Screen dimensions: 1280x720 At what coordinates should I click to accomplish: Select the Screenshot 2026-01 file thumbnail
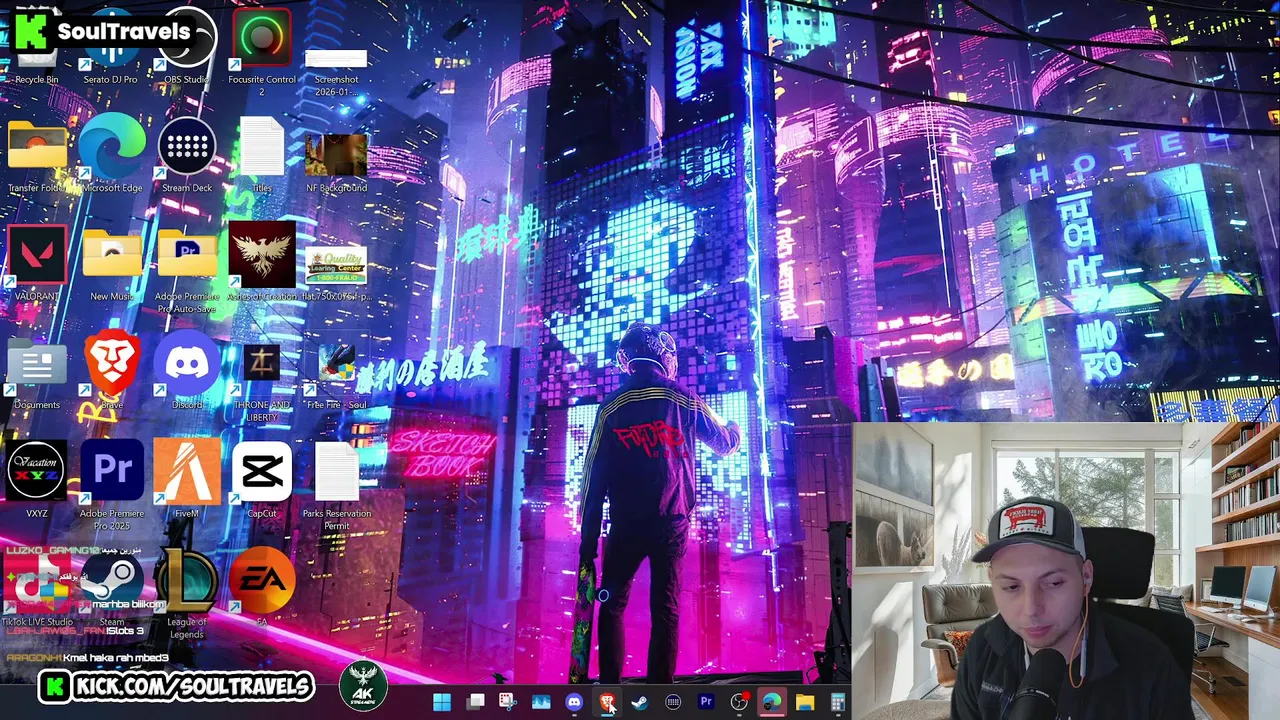[x=337, y=72]
